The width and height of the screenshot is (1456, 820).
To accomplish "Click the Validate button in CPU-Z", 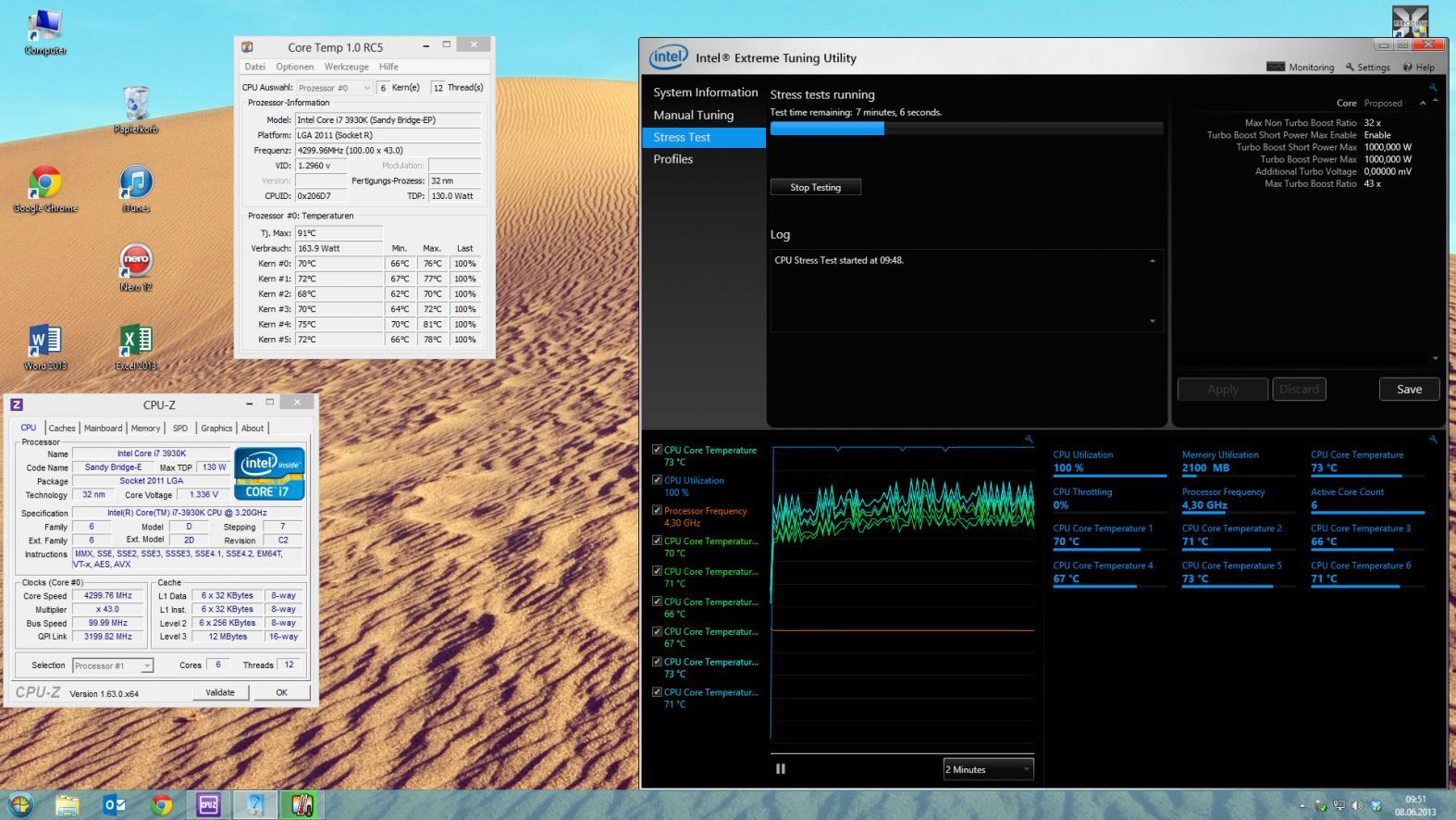I will (x=220, y=692).
